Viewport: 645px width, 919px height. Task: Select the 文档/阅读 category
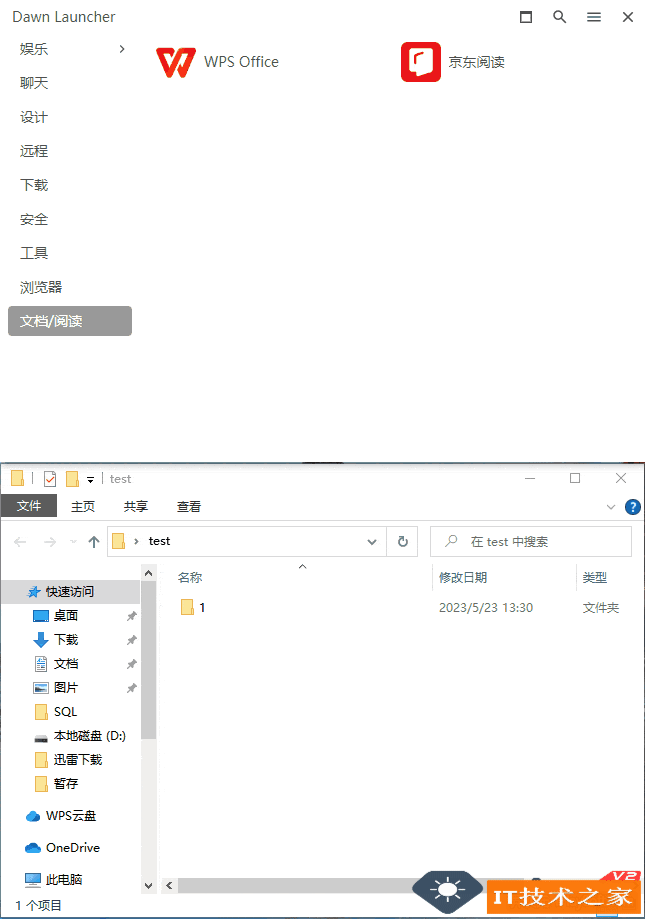tap(70, 321)
